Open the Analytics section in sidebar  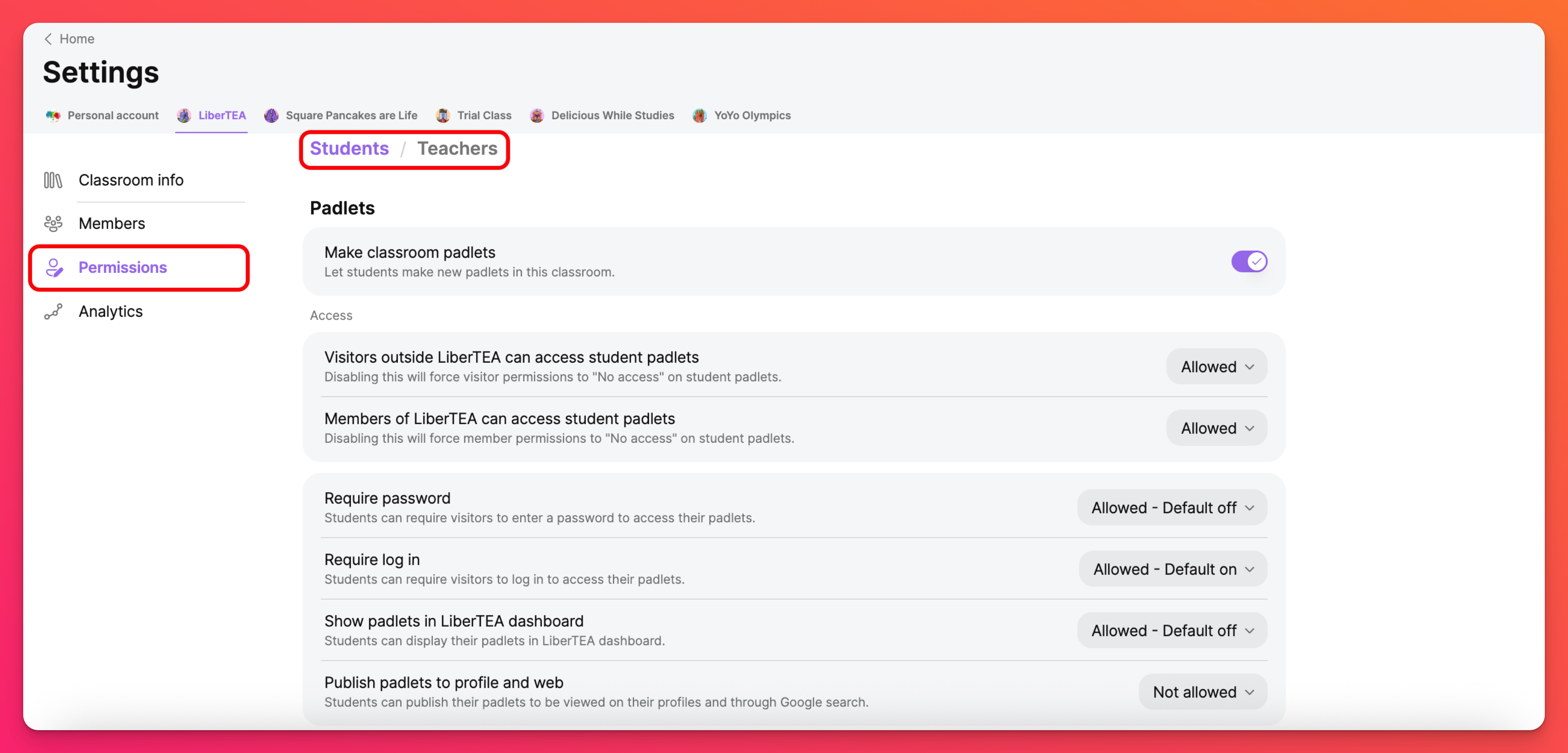coord(110,312)
